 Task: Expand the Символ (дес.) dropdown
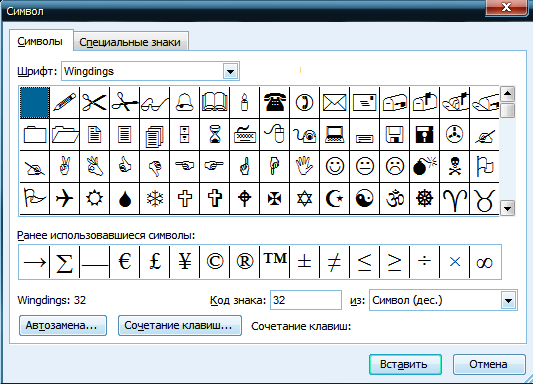(x=509, y=300)
